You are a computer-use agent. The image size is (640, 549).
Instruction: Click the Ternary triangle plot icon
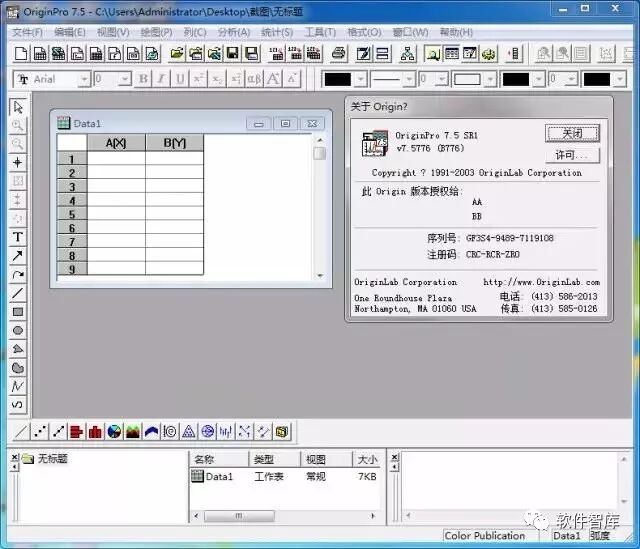pos(189,431)
